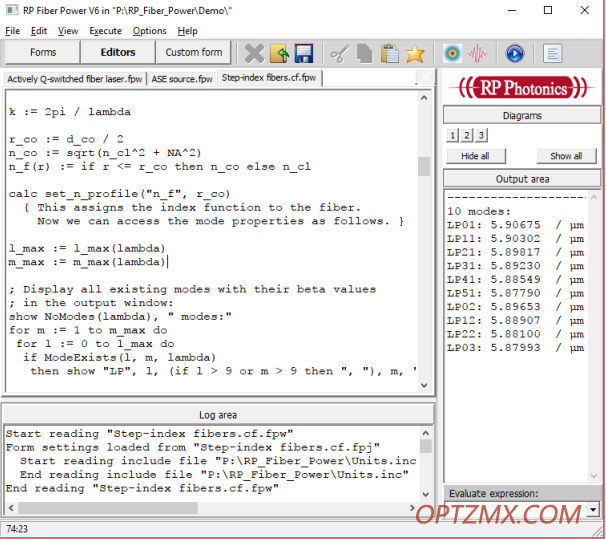This screenshot has width=606, height=539.
Task: Click log area scrollbar down arrow
Action: point(426,495)
